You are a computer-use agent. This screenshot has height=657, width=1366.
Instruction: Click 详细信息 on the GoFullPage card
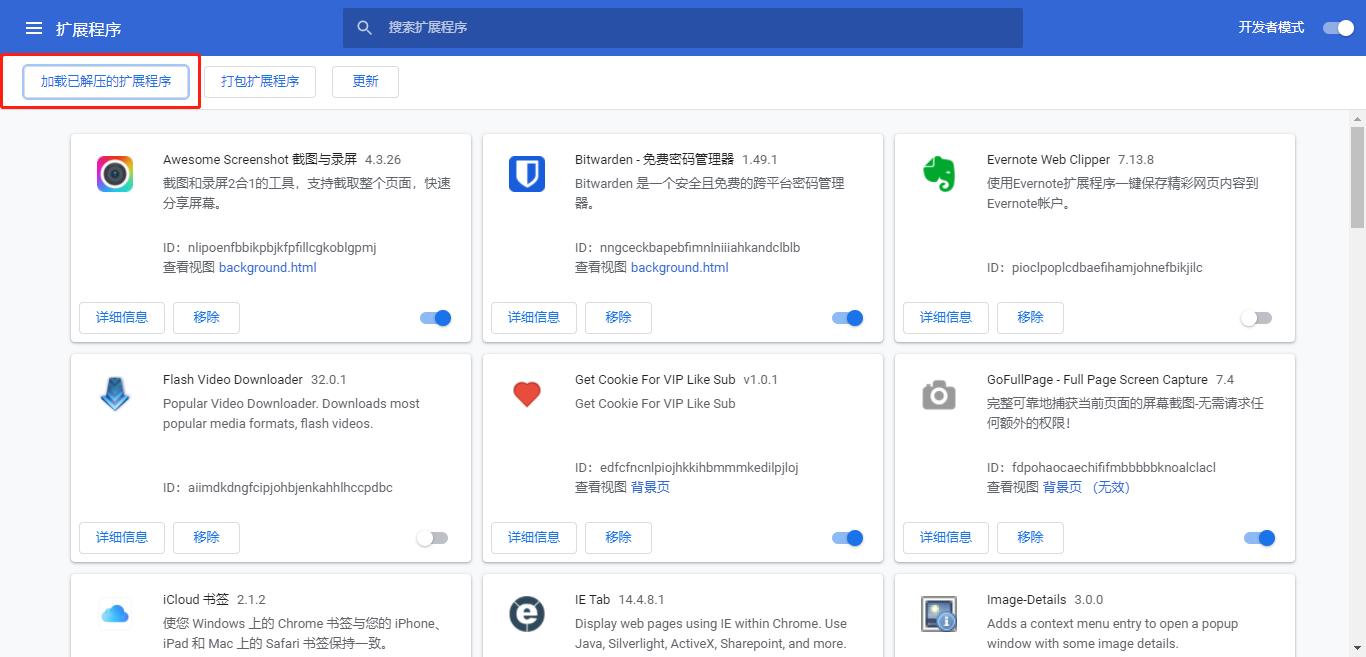(x=945, y=537)
